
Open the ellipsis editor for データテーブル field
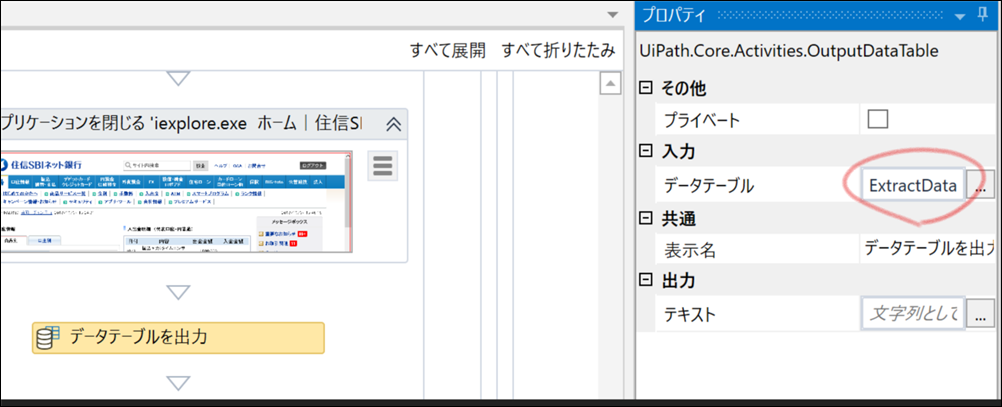click(980, 186)
